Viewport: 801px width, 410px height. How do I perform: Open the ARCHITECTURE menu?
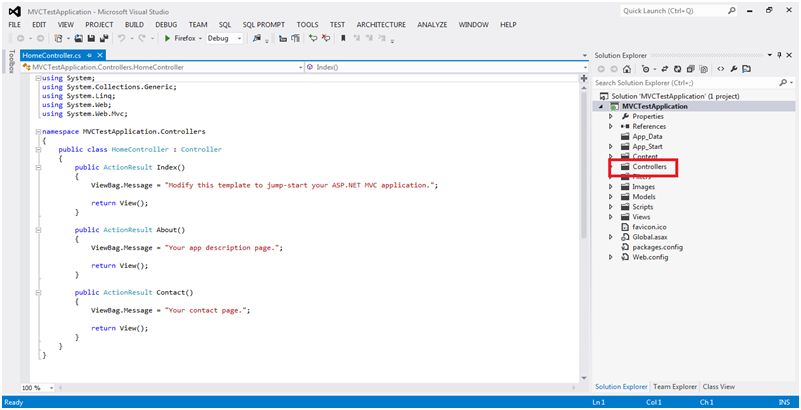[381, 25]
